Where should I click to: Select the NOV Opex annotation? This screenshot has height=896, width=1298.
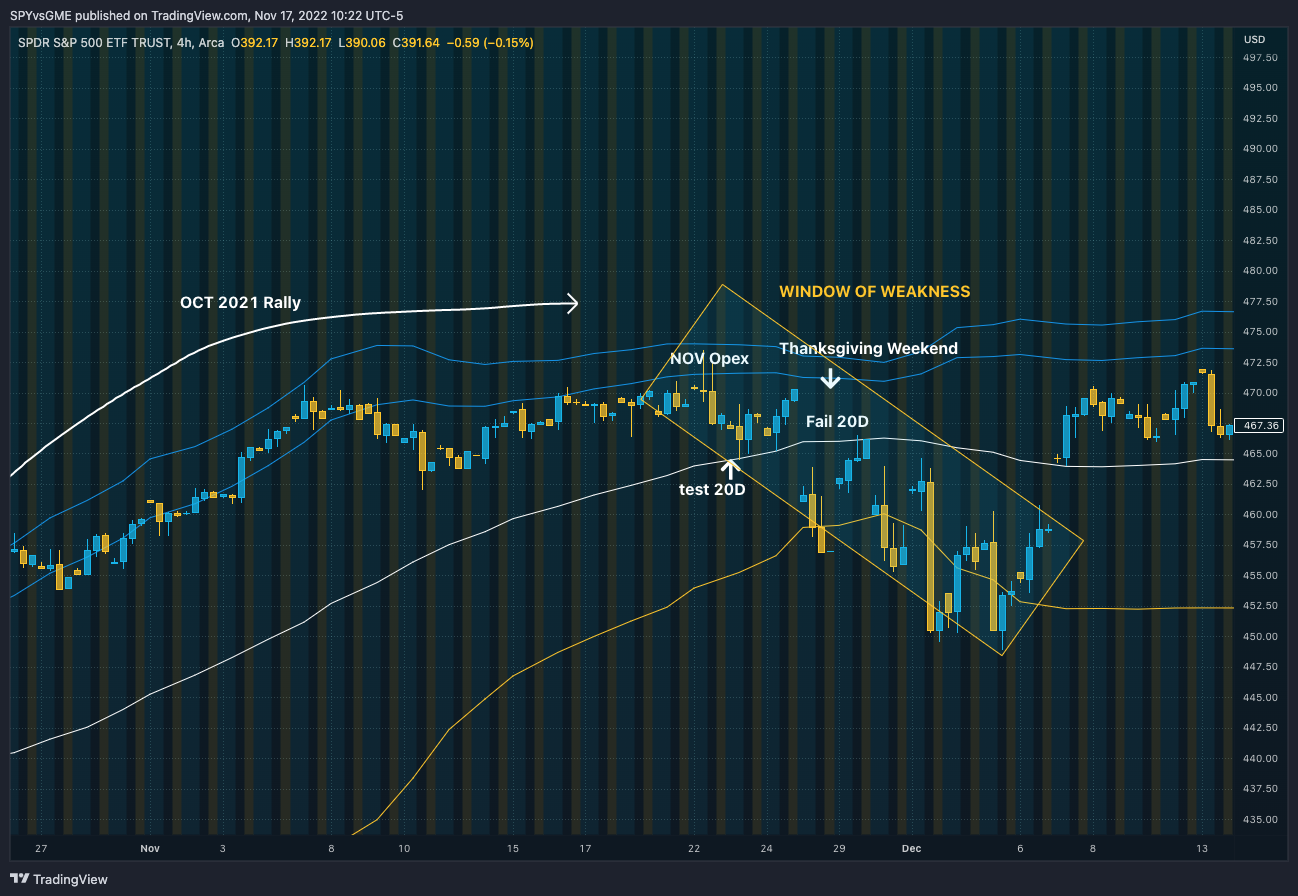709,358
